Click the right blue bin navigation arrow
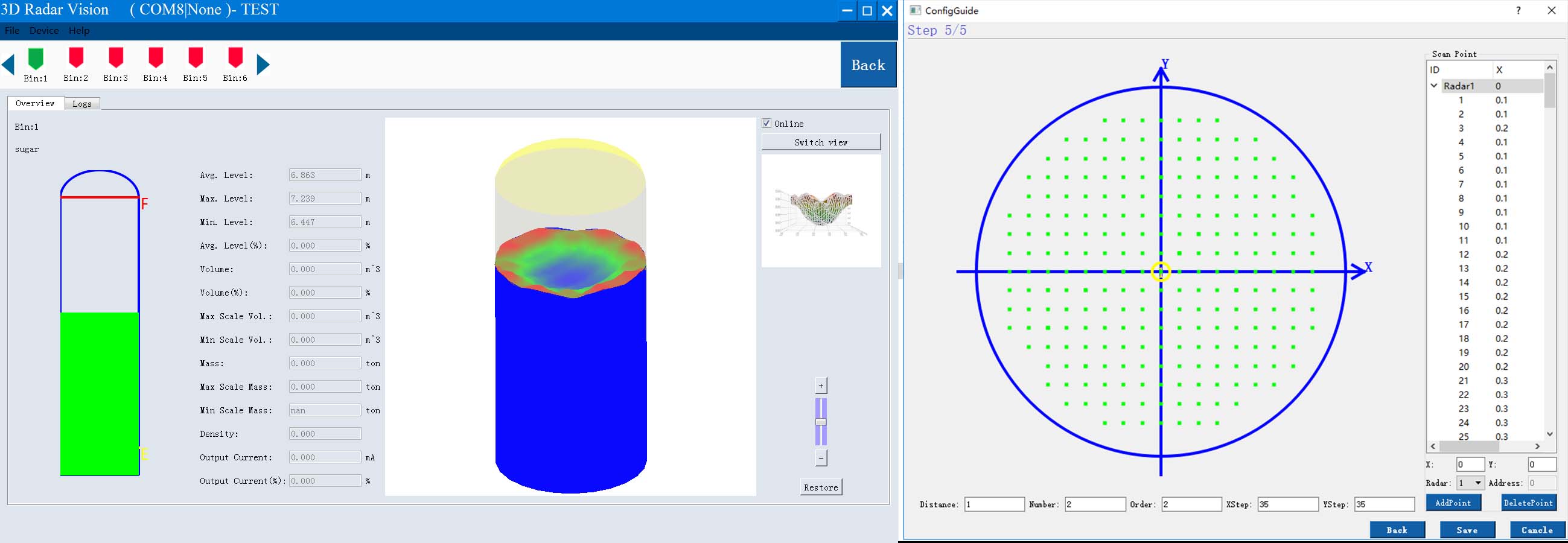The width and height of the screenshot is (1568, 543). (x=263, y=65)
